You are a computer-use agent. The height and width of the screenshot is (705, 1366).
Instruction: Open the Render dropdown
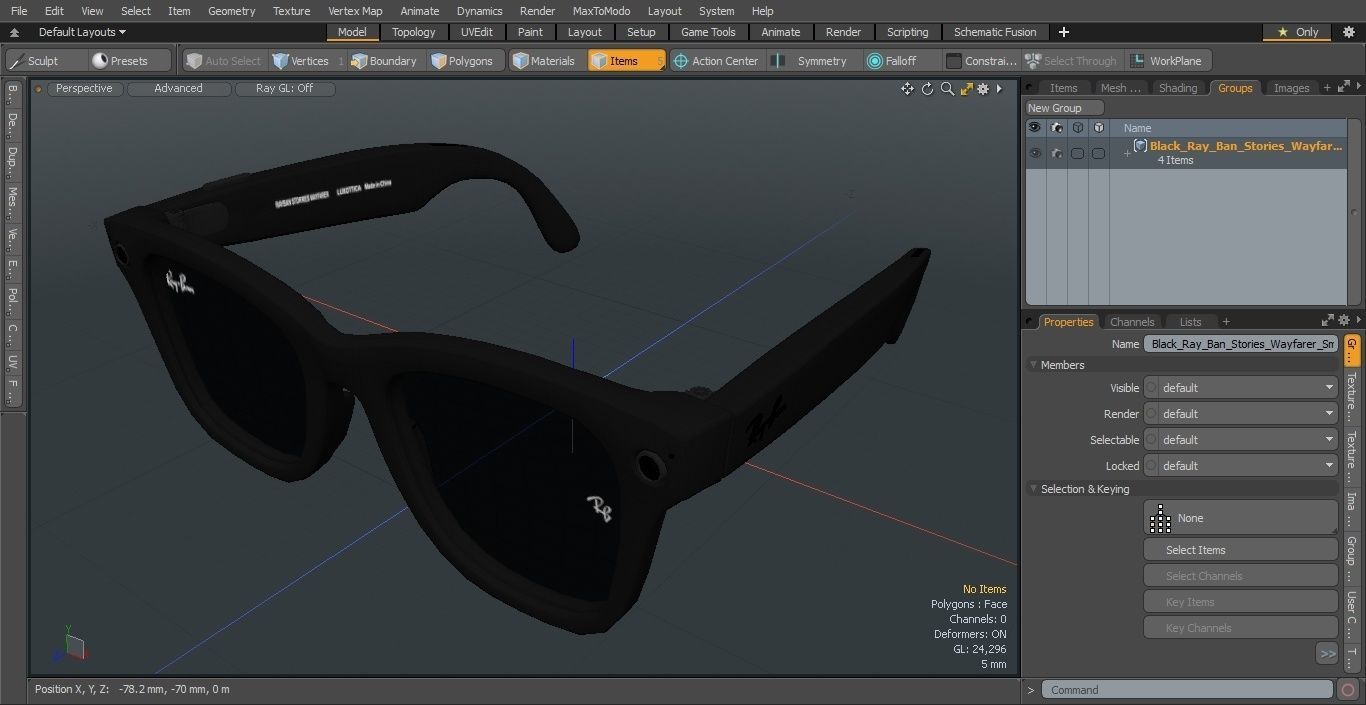point(1240,414)
